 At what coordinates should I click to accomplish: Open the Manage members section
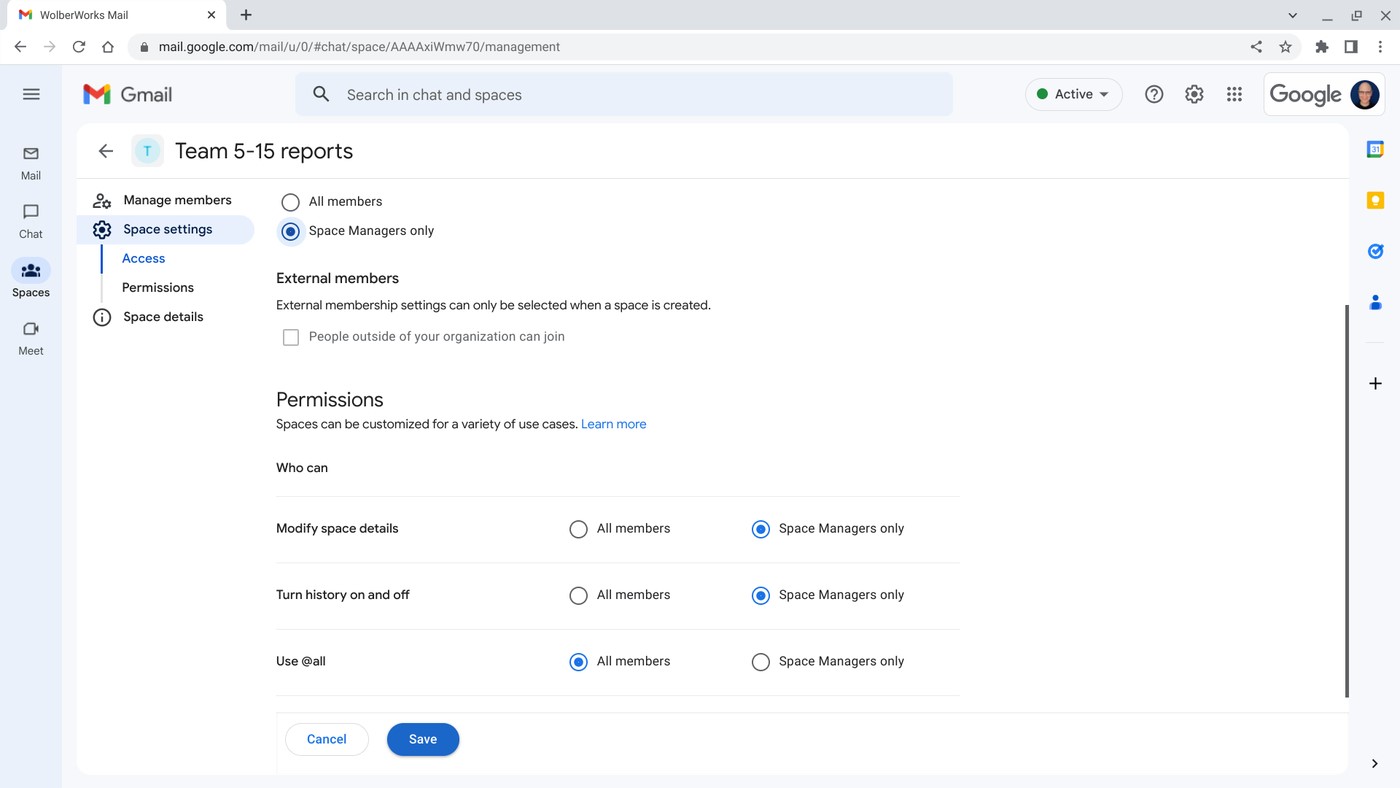coord(177,199)
